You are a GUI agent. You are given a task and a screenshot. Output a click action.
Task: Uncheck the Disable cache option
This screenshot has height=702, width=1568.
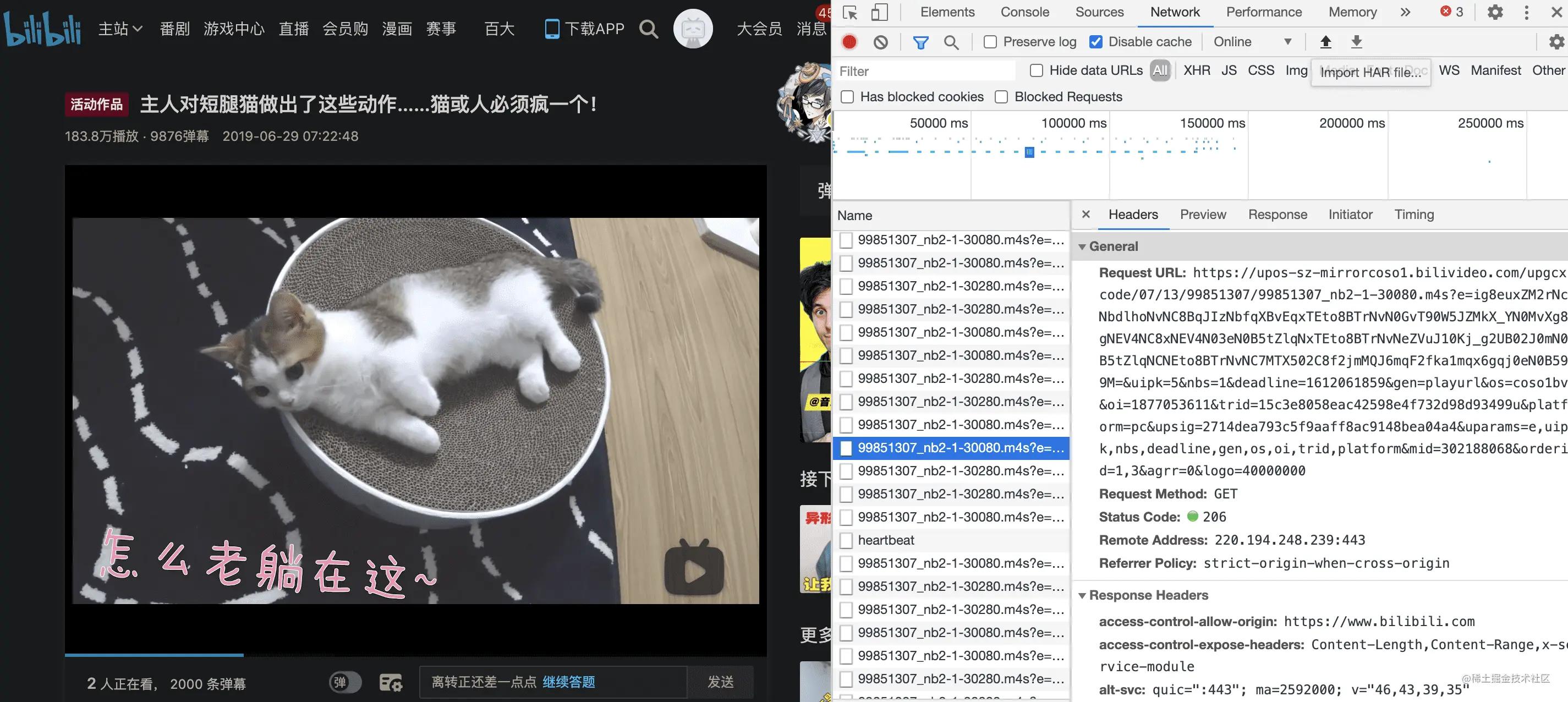(1096, 41)
